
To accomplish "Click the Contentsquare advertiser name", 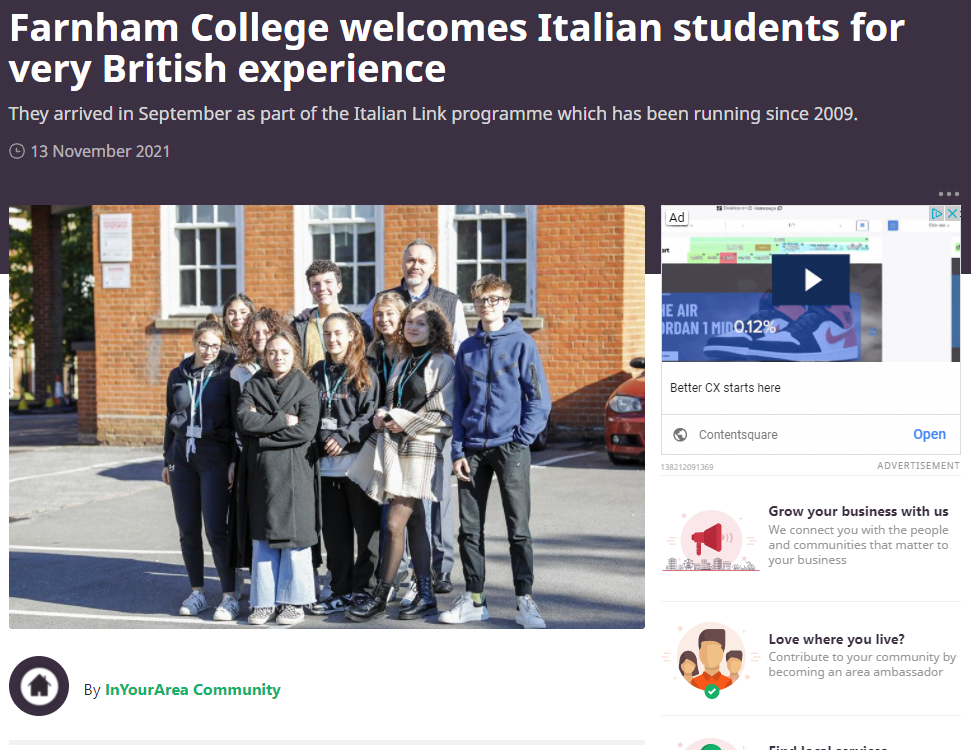I will coord(738,435).
